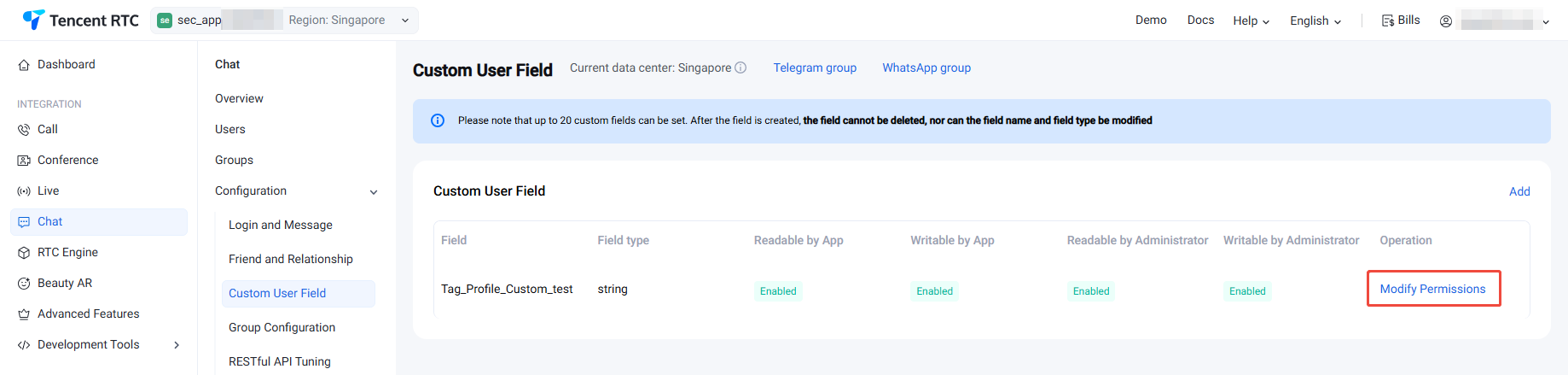Expand the Help dropdown menu

1251,21
